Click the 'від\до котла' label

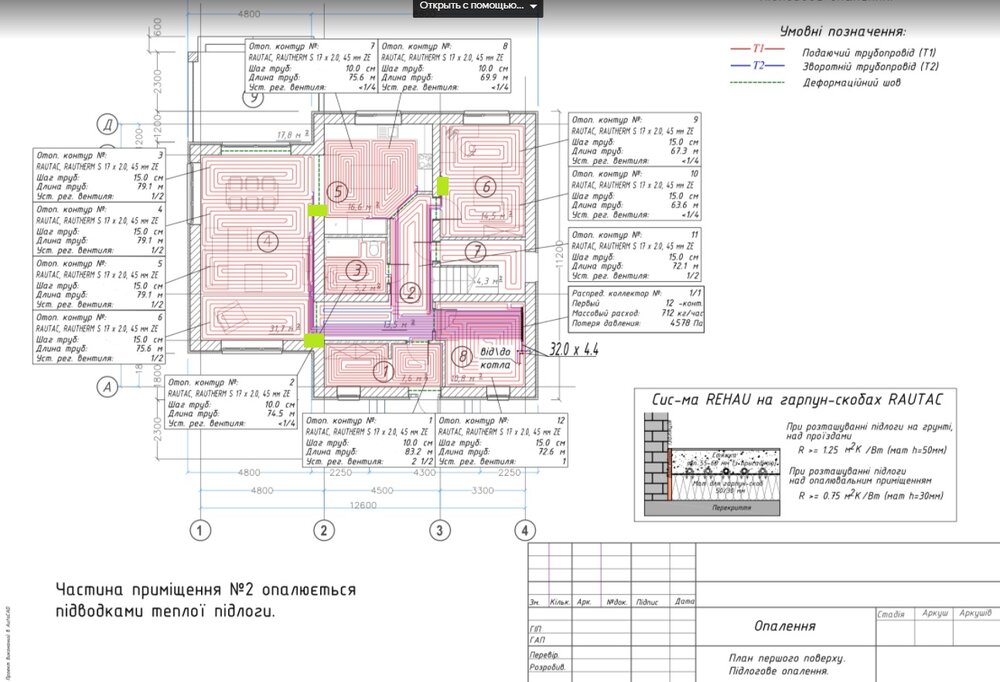(x=496, y=359)
